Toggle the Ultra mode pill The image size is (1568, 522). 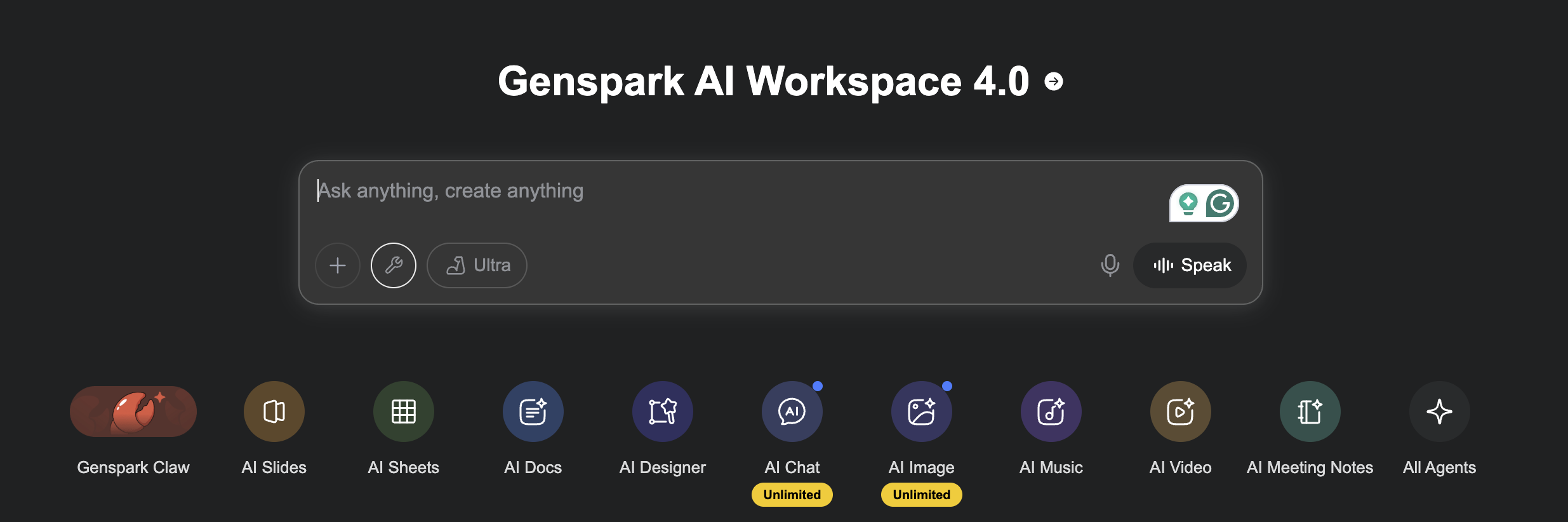477,265
